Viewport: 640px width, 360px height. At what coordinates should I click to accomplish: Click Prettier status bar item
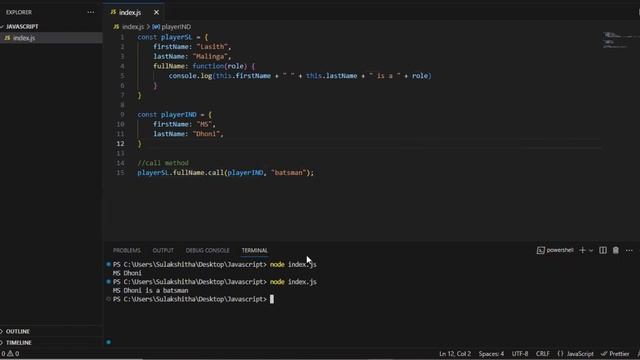(x=616, y=354)
